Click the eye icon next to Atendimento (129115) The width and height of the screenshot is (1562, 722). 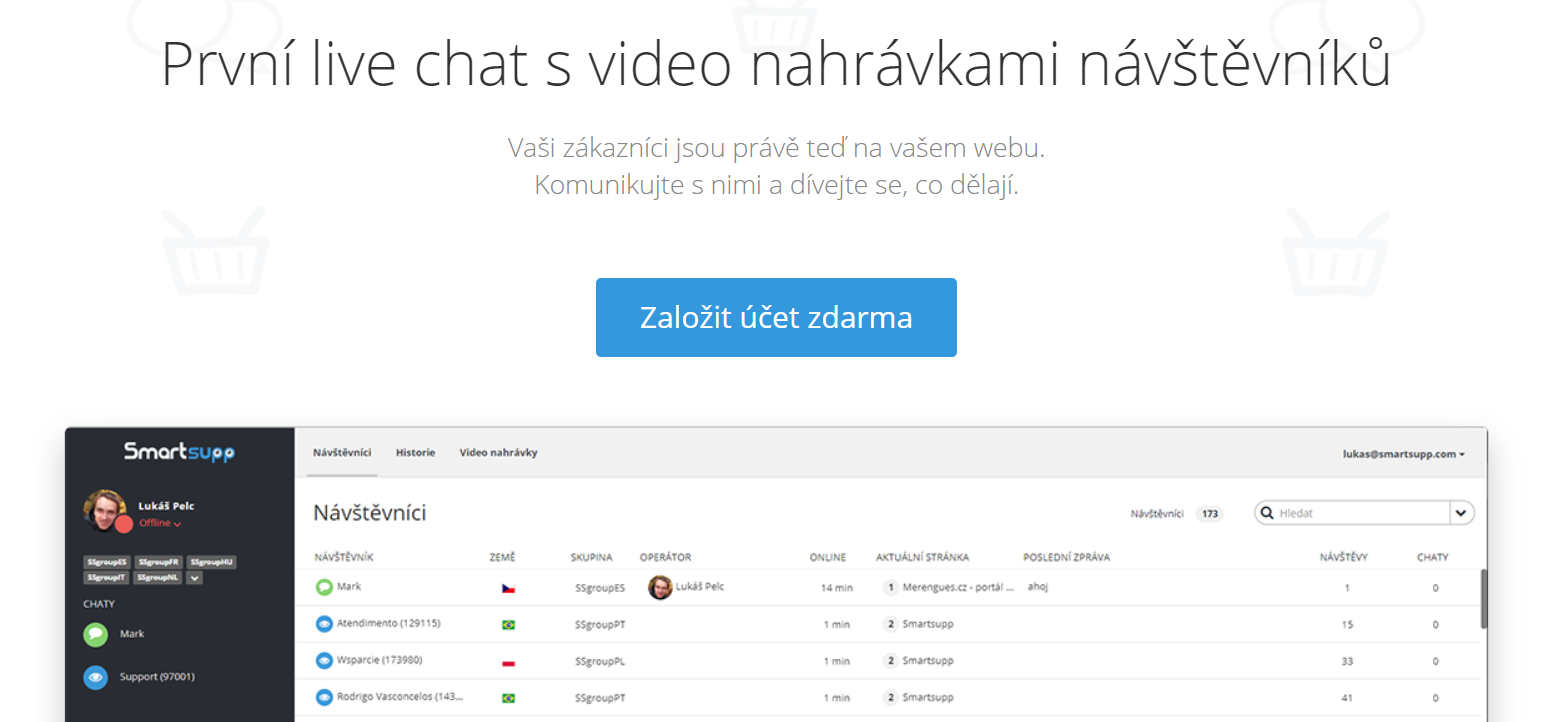324,624
